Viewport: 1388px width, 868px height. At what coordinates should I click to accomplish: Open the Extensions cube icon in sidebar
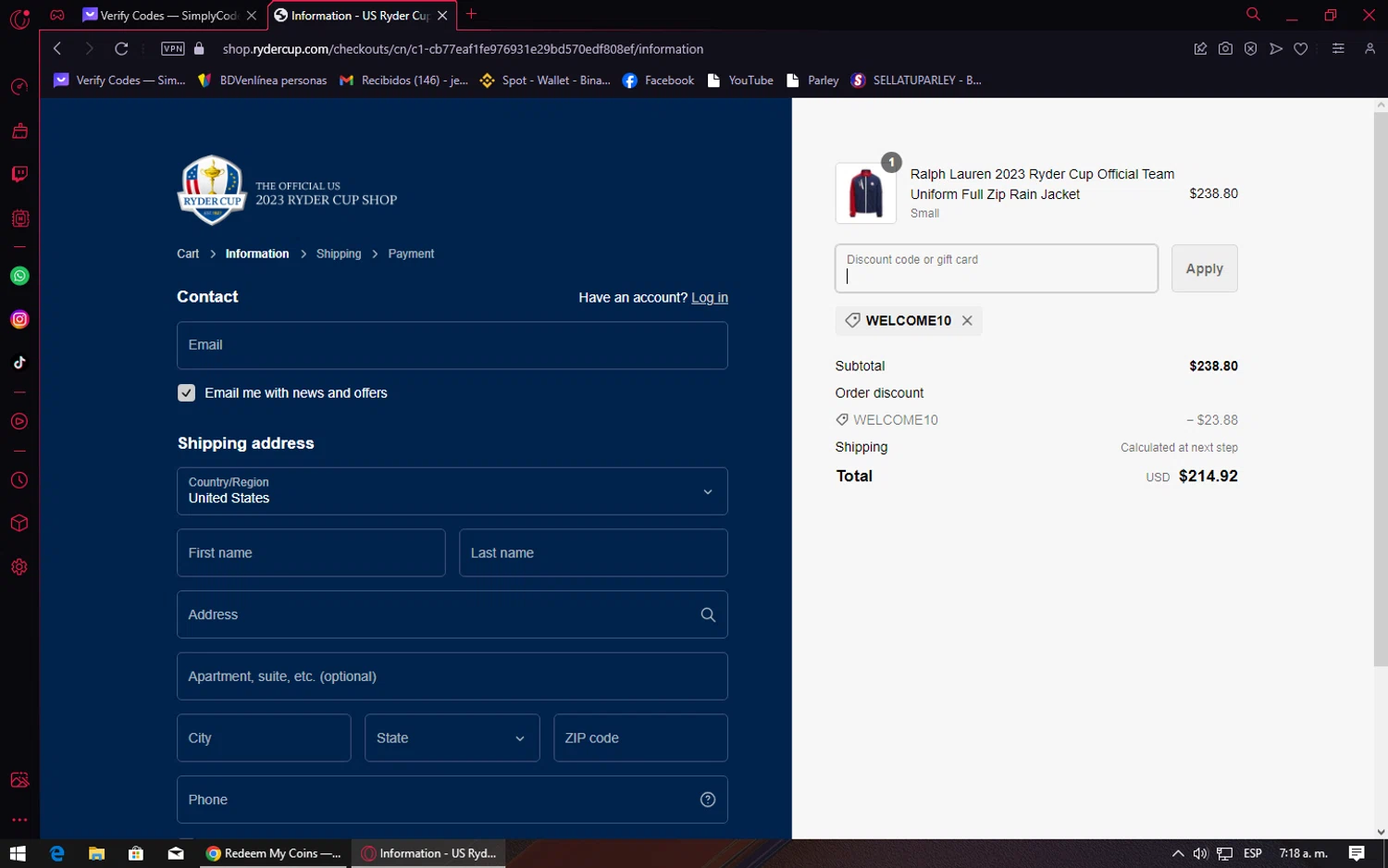click(19, 523)
